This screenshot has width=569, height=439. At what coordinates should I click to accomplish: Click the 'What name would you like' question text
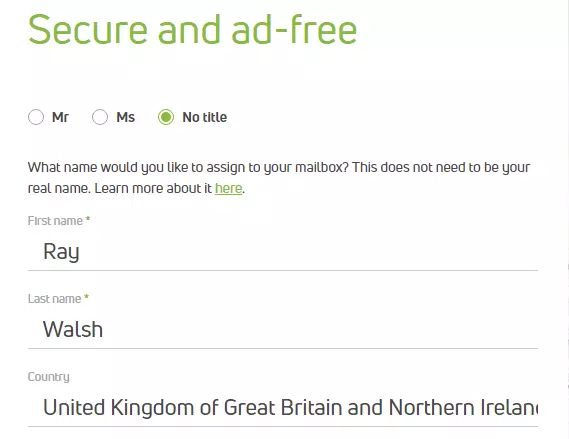pos(279,168)
